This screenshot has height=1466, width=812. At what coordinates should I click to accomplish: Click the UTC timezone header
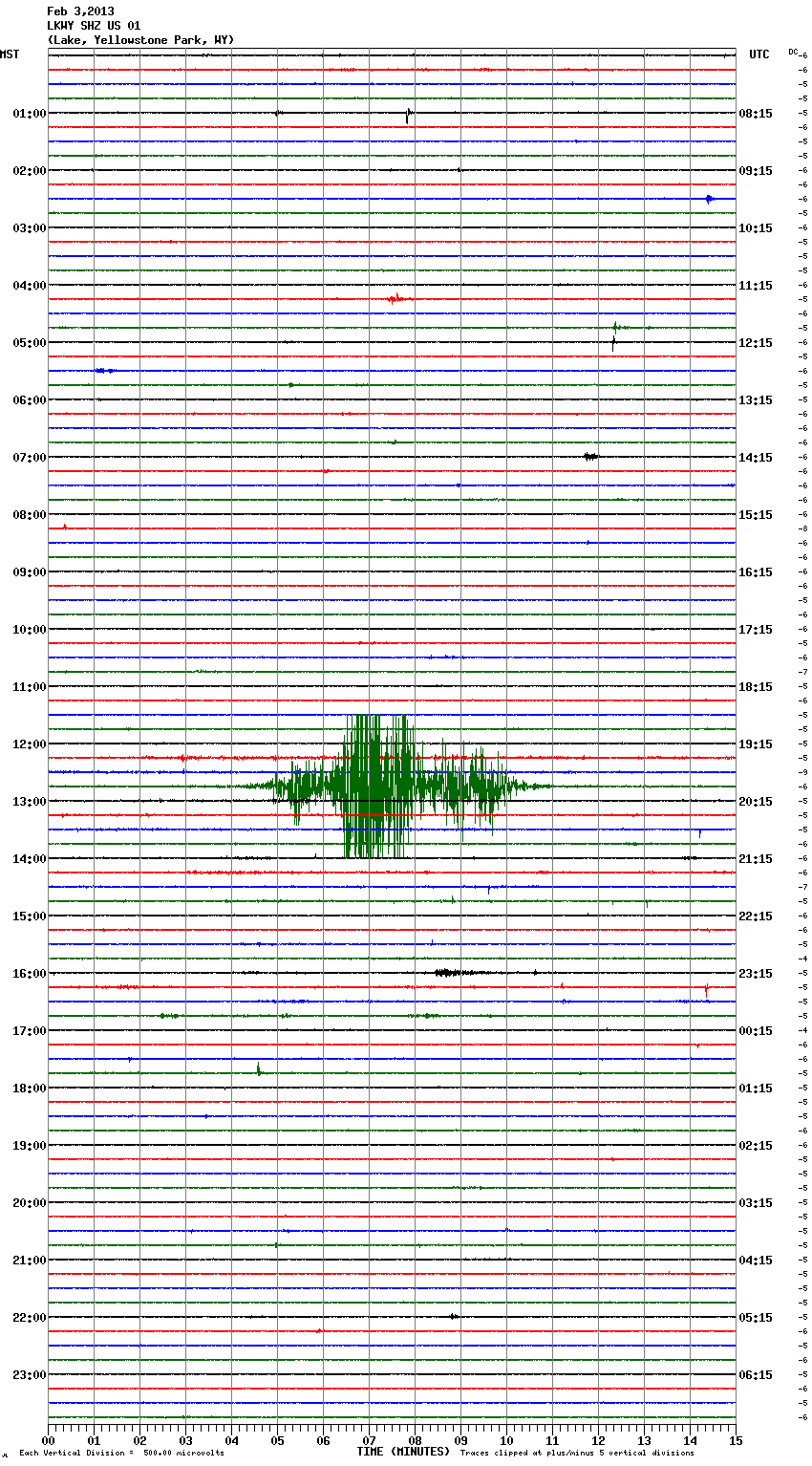coord(759,54)
